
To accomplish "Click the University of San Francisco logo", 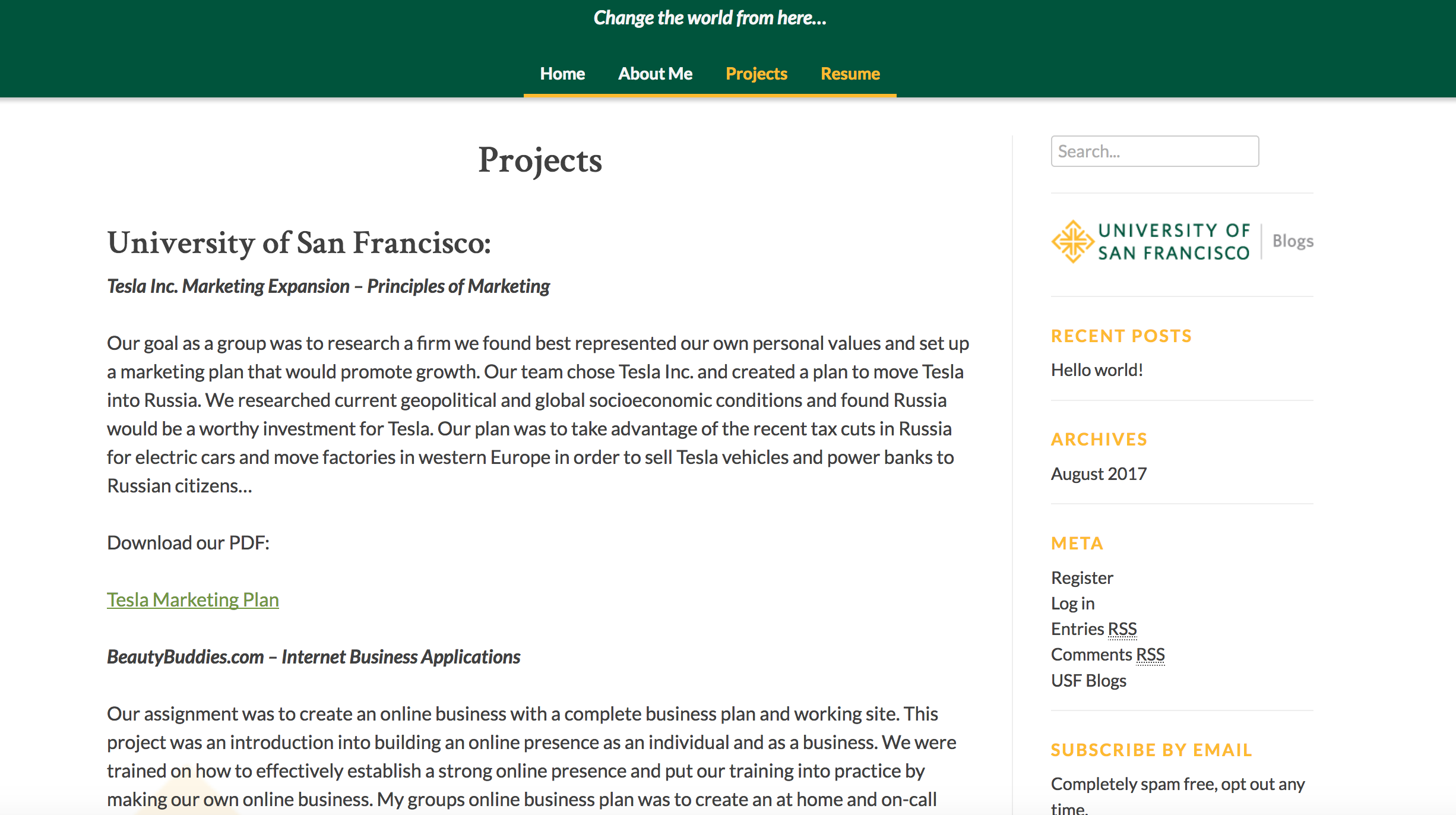I will click(1151, 242).
